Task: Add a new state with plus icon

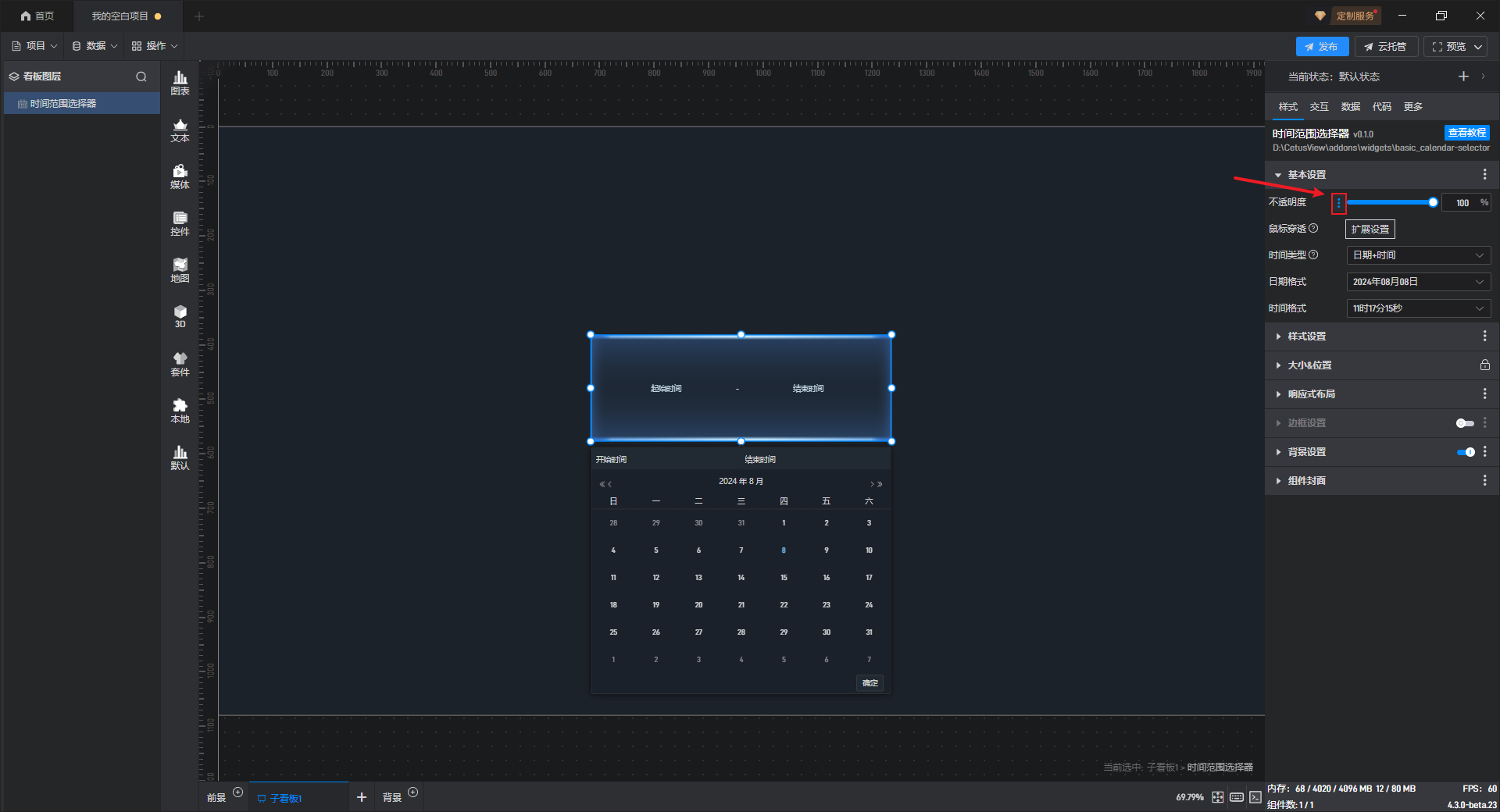Action: click(1463, 77)
